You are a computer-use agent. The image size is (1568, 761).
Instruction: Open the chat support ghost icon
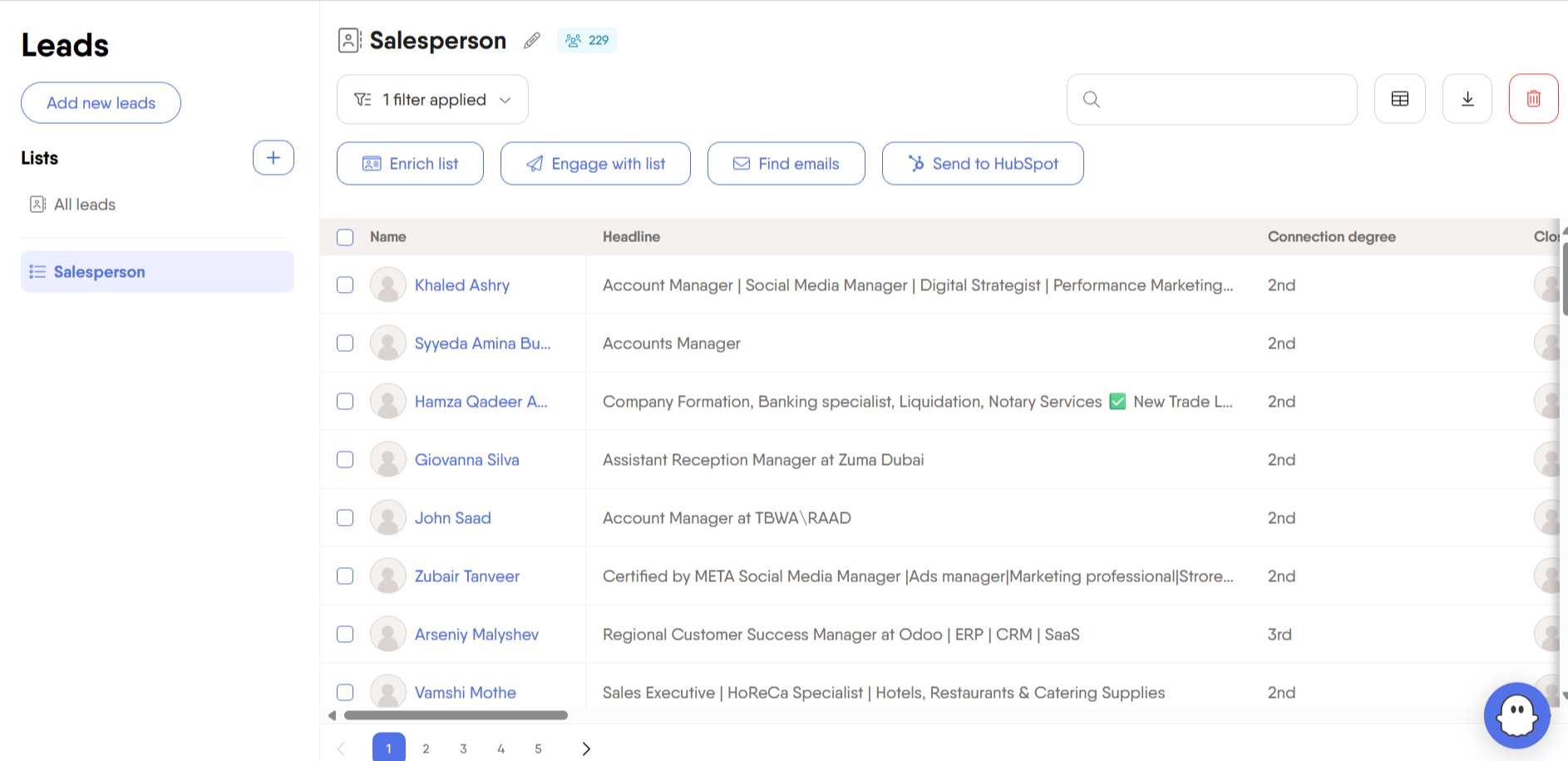pos(1516,715)
